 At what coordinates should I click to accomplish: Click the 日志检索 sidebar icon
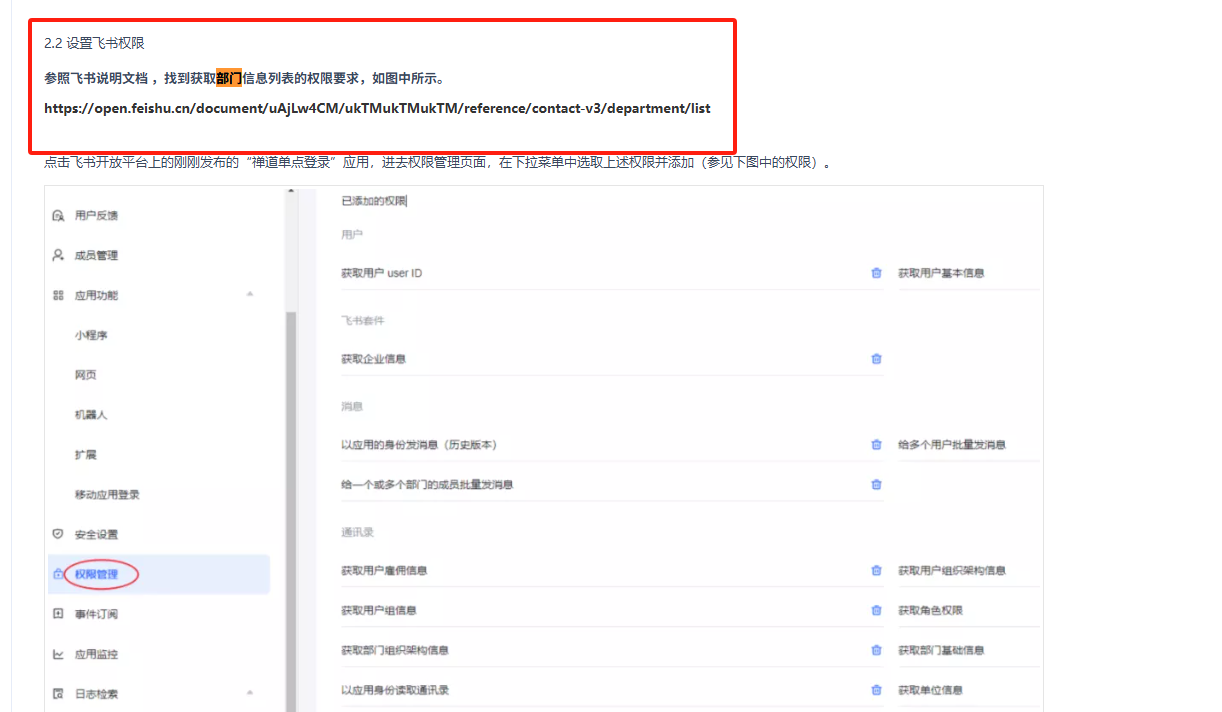click(58, 694)
